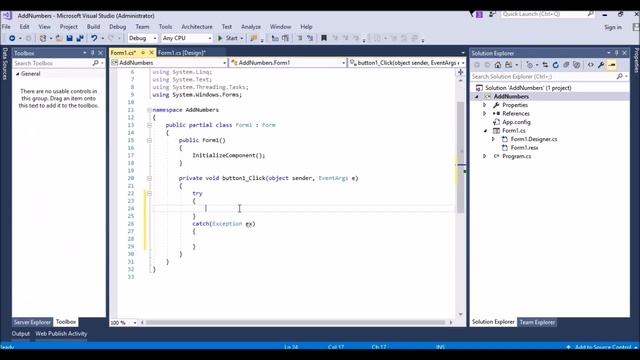Screen dimensions: 640x360
Task: Click the Toolbox search magnifier icon
Action: (96, 63)
